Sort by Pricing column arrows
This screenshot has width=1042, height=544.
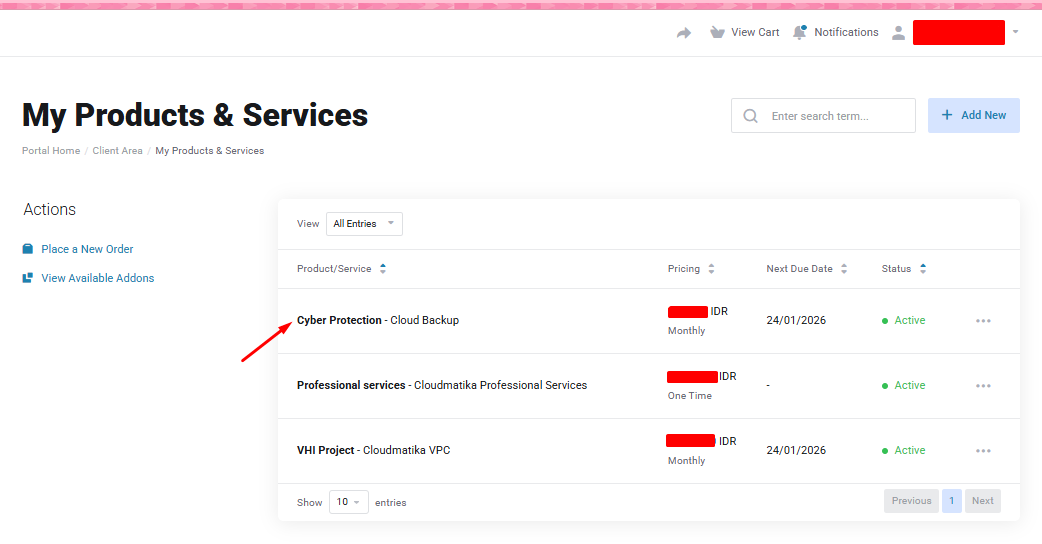tap(711, 268)
